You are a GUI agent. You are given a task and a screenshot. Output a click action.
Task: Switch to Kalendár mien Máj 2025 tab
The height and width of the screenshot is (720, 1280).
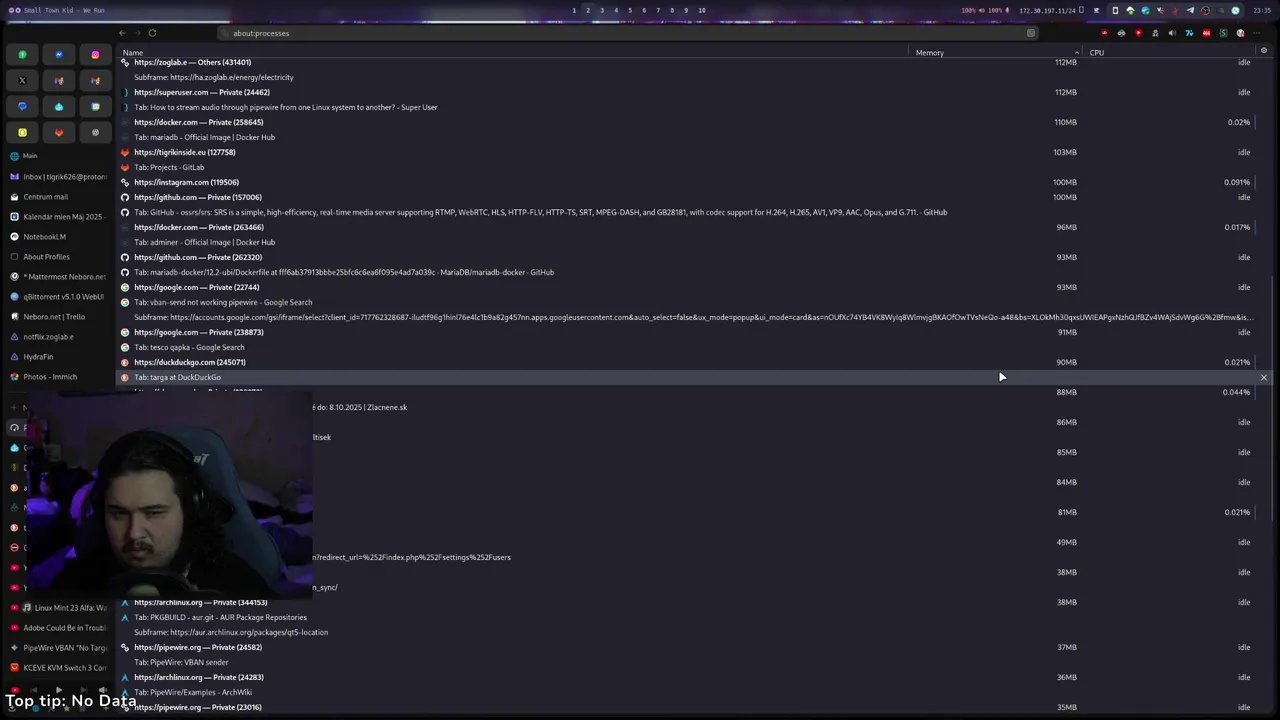(x=58, y=216)
